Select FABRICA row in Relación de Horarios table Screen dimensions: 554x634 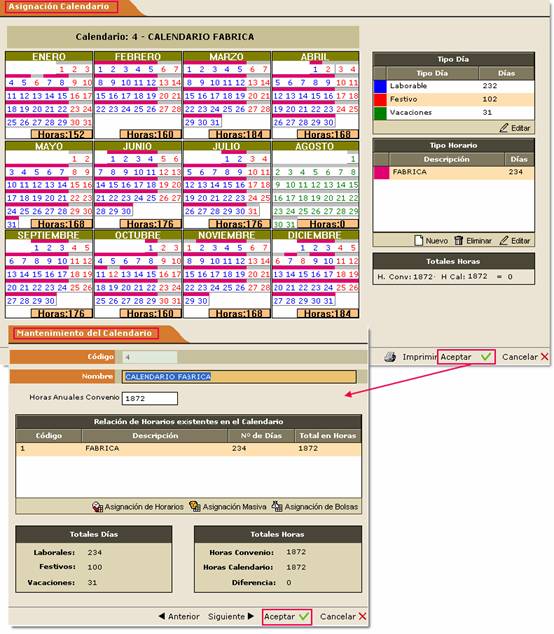tap(188, 449)
